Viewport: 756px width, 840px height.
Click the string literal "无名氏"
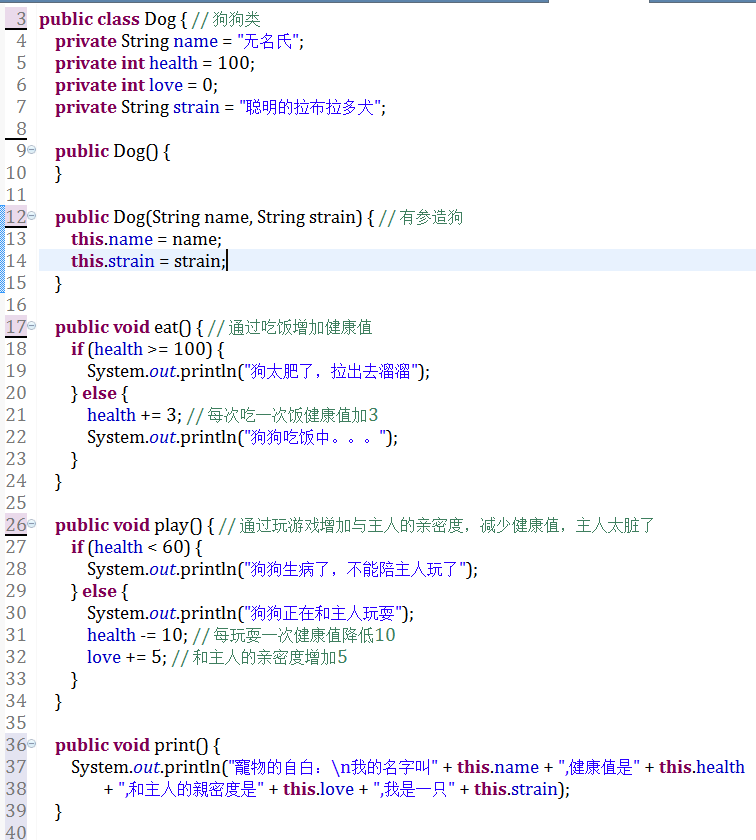point(268,42)
